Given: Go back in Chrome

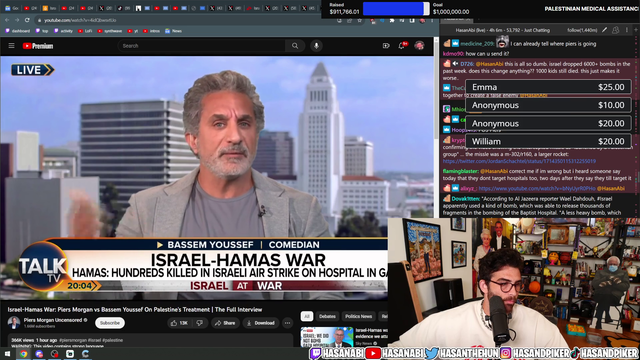Looking at the screenshot, I should tap(7, 20).
